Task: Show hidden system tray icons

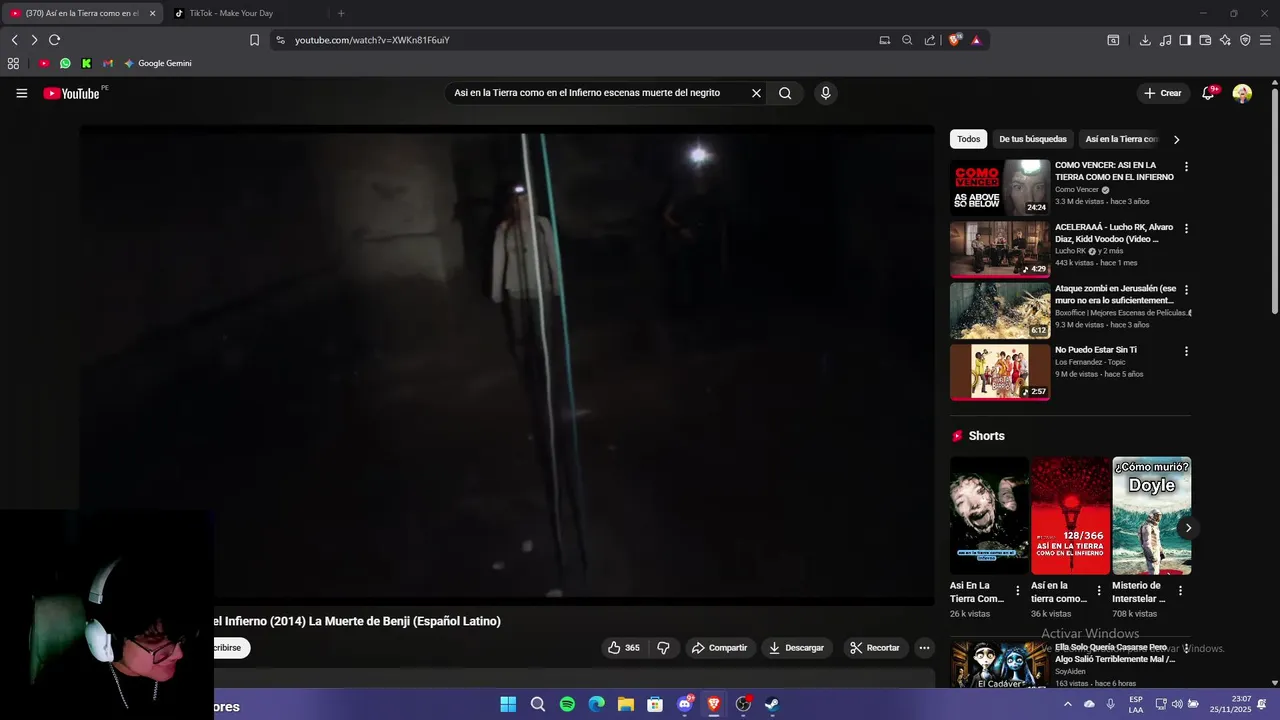Action: click(1067, 704)
